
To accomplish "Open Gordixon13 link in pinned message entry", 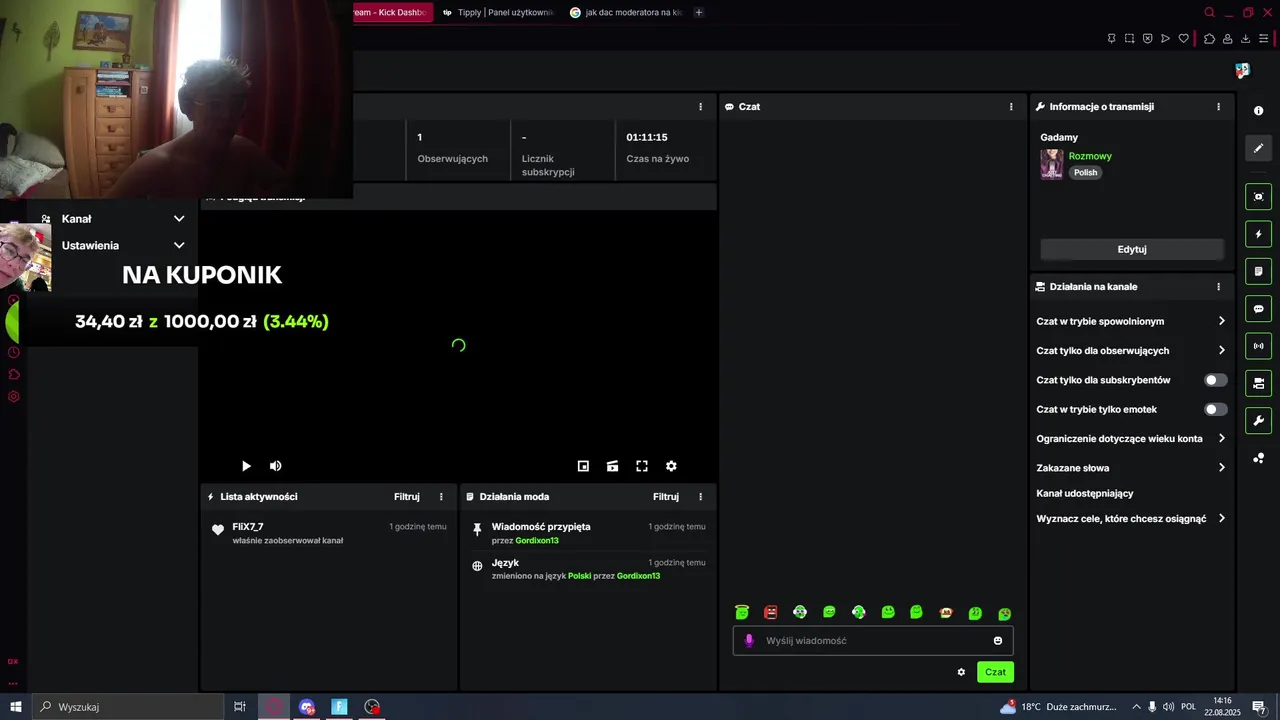I will pos(537,541).
